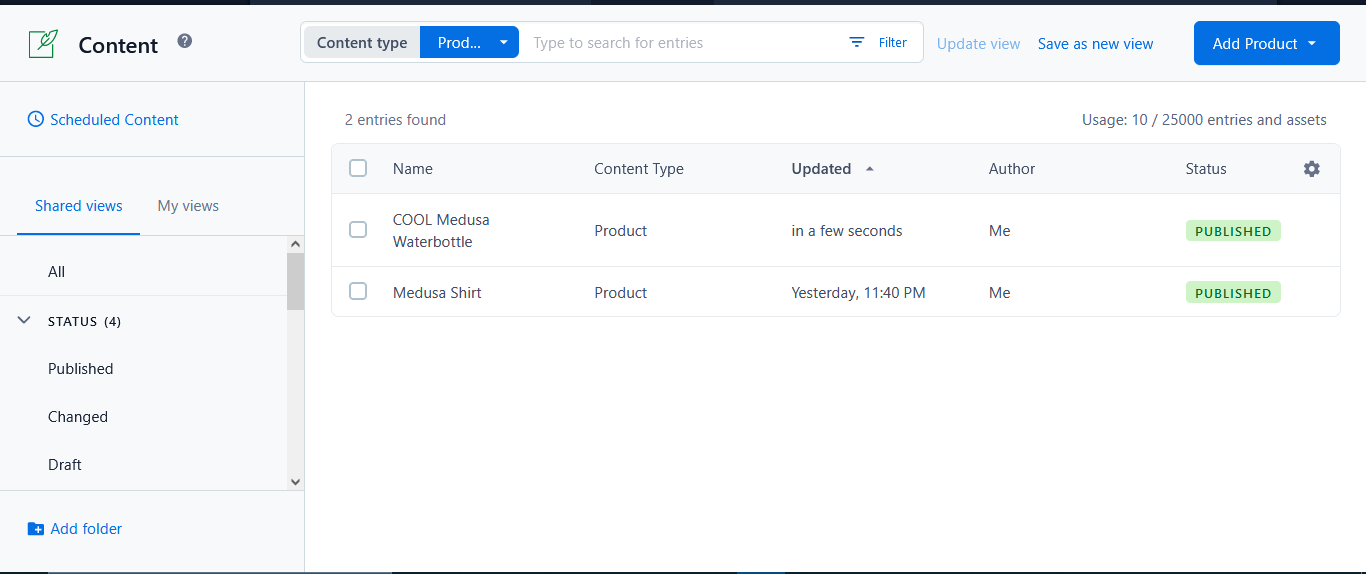Collapse the STATUS (4) section chevron
The image size is (1366, 574).
tap(25, 321)
